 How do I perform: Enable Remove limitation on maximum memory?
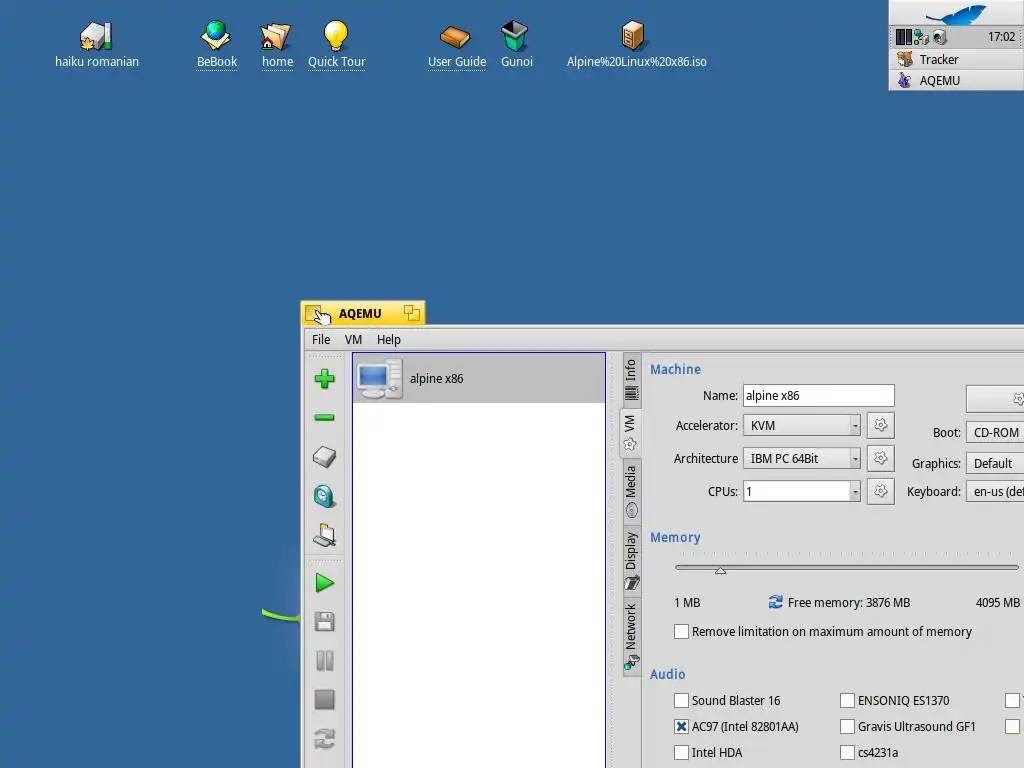pos(681,632)
